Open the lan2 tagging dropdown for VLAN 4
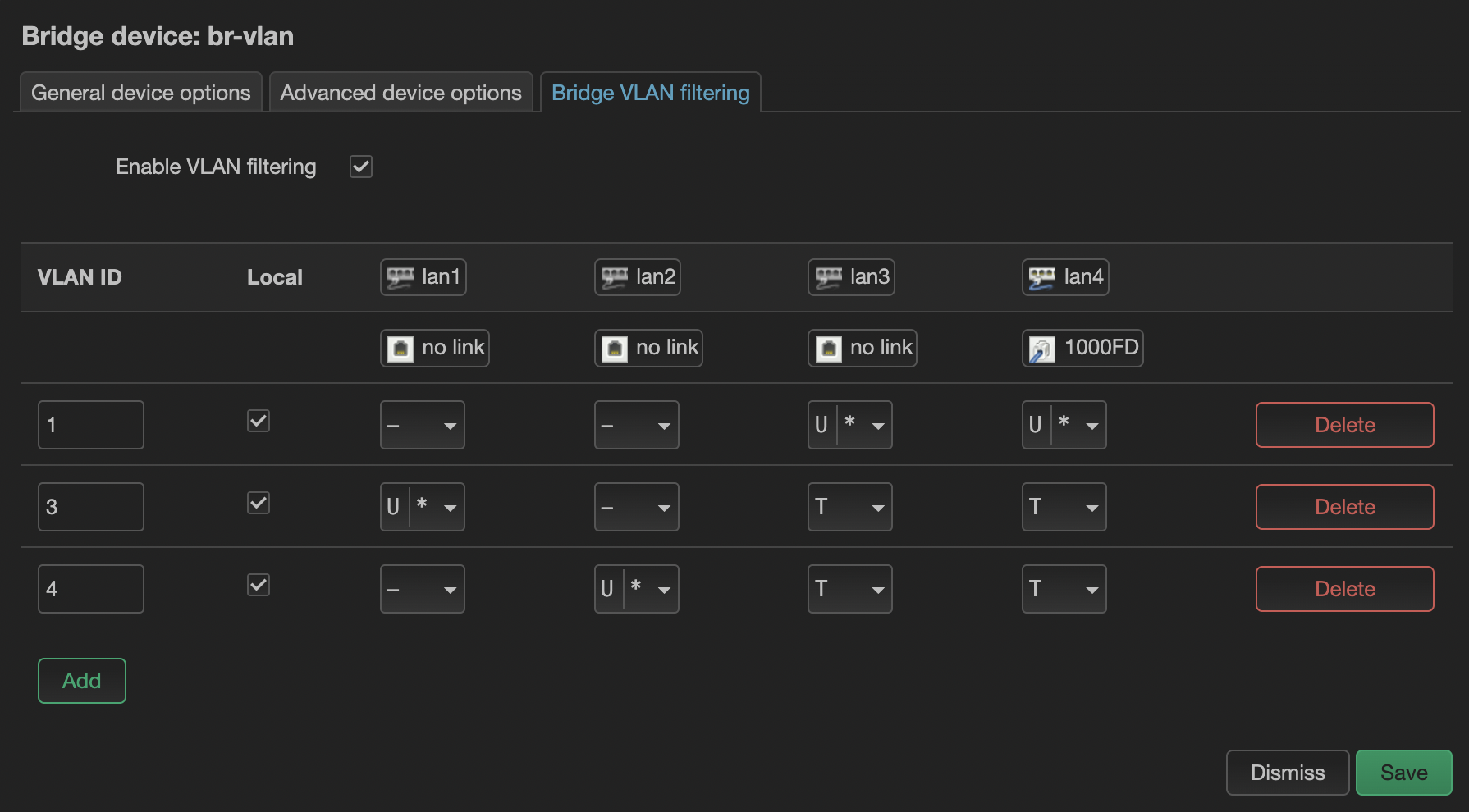Screen dimensions: 1469x812 636,588
